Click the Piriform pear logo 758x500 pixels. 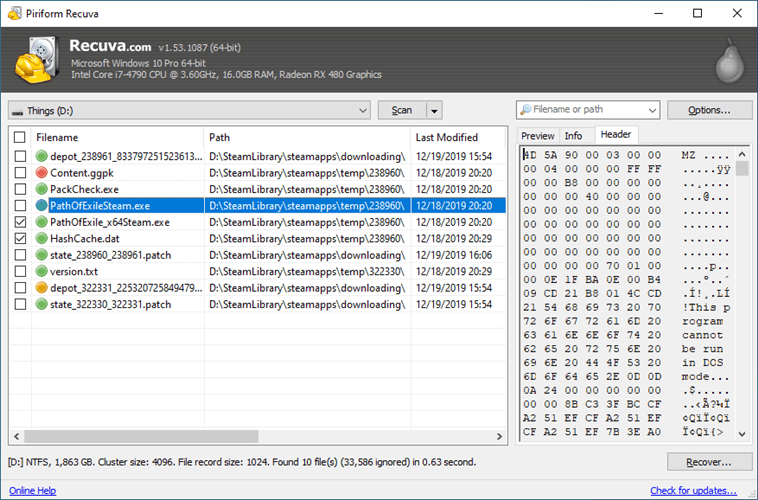(x=730, y=62)
